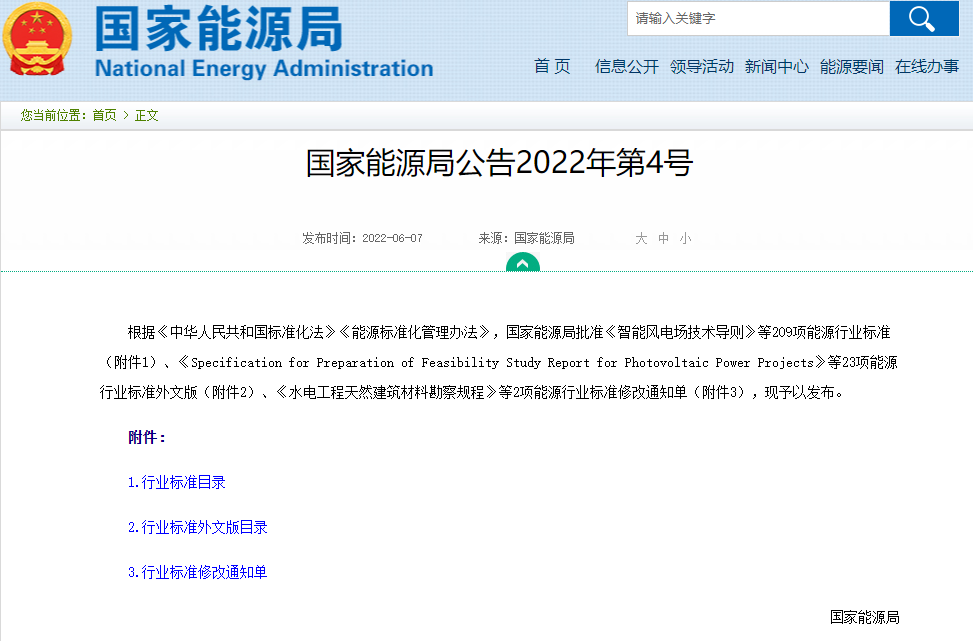Click 首页 breadcrumb link

104,115
